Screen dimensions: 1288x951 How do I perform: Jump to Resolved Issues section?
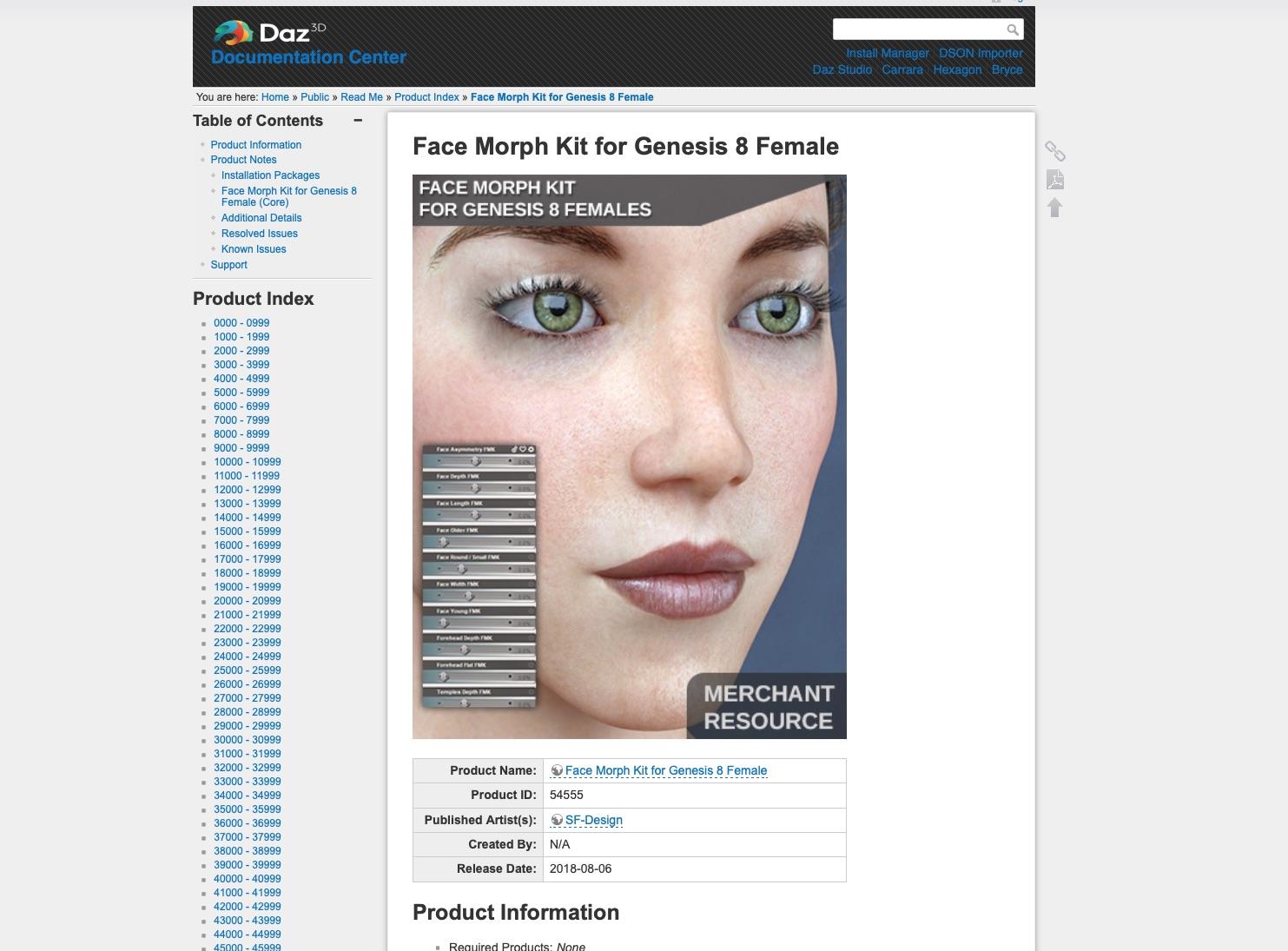pyautogui.click(x=260, y=234)
